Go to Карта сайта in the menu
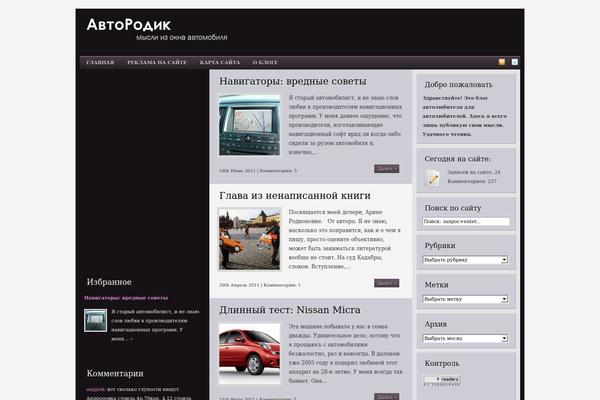600x400 pixels. point(220,62)
